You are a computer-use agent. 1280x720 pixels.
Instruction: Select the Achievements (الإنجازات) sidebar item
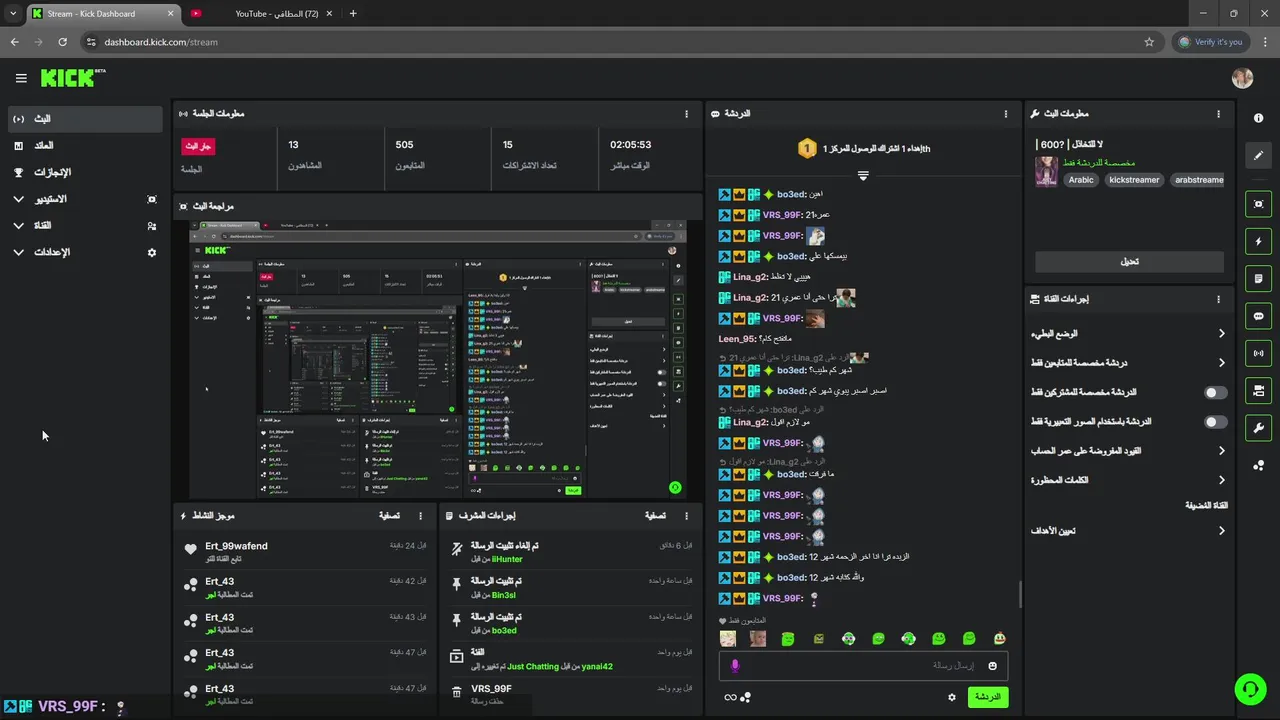point(85,172)
